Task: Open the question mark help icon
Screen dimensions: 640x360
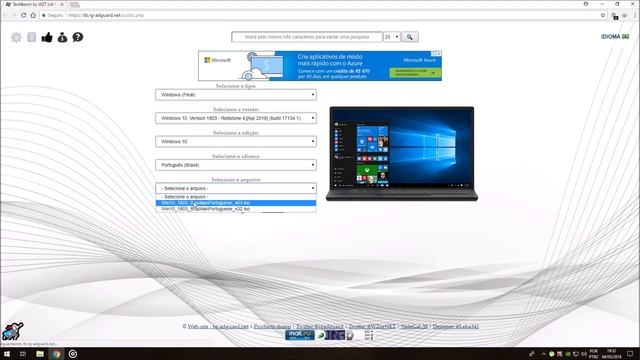Action: (78, 37)
